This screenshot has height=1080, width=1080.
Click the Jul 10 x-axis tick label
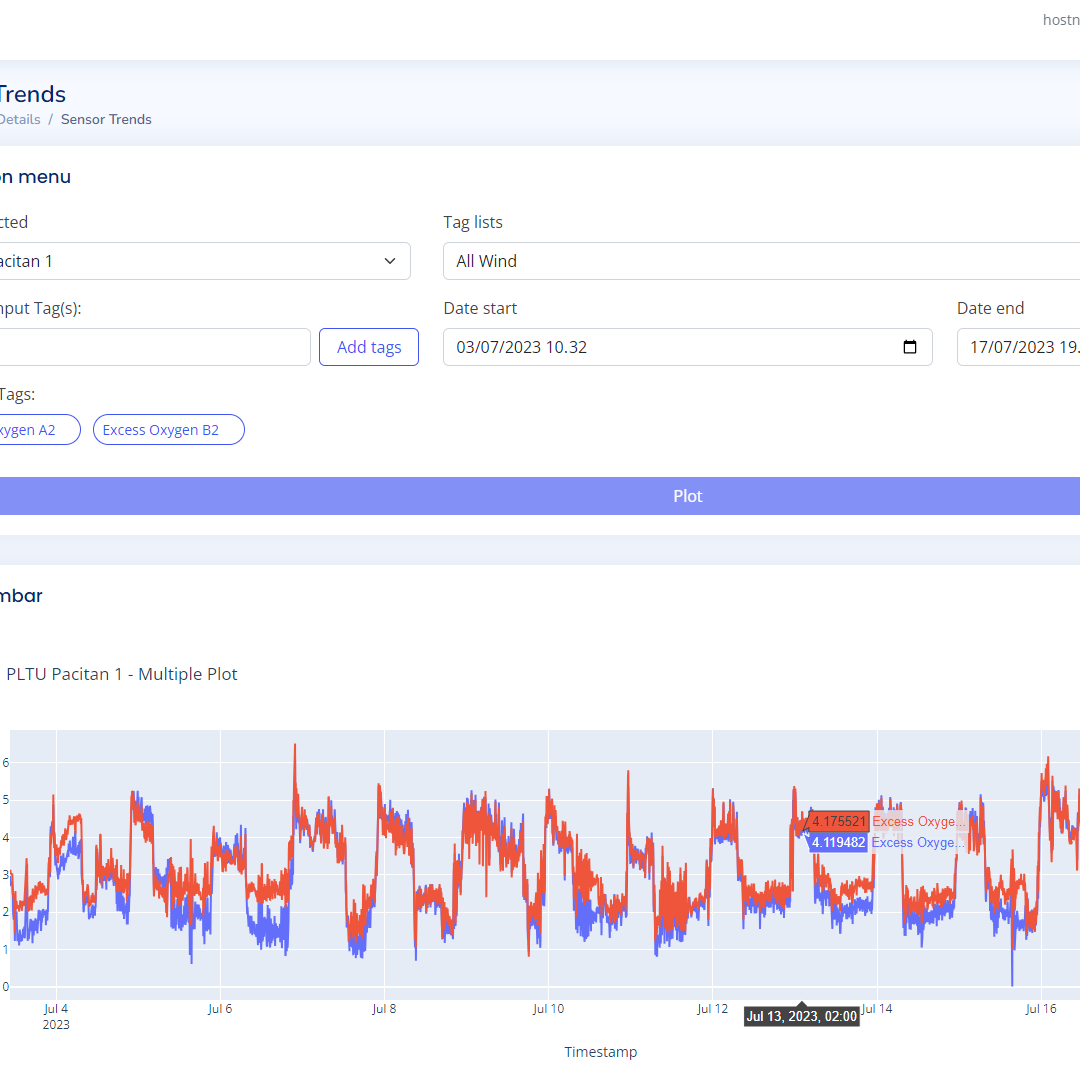pos(548,1009)
